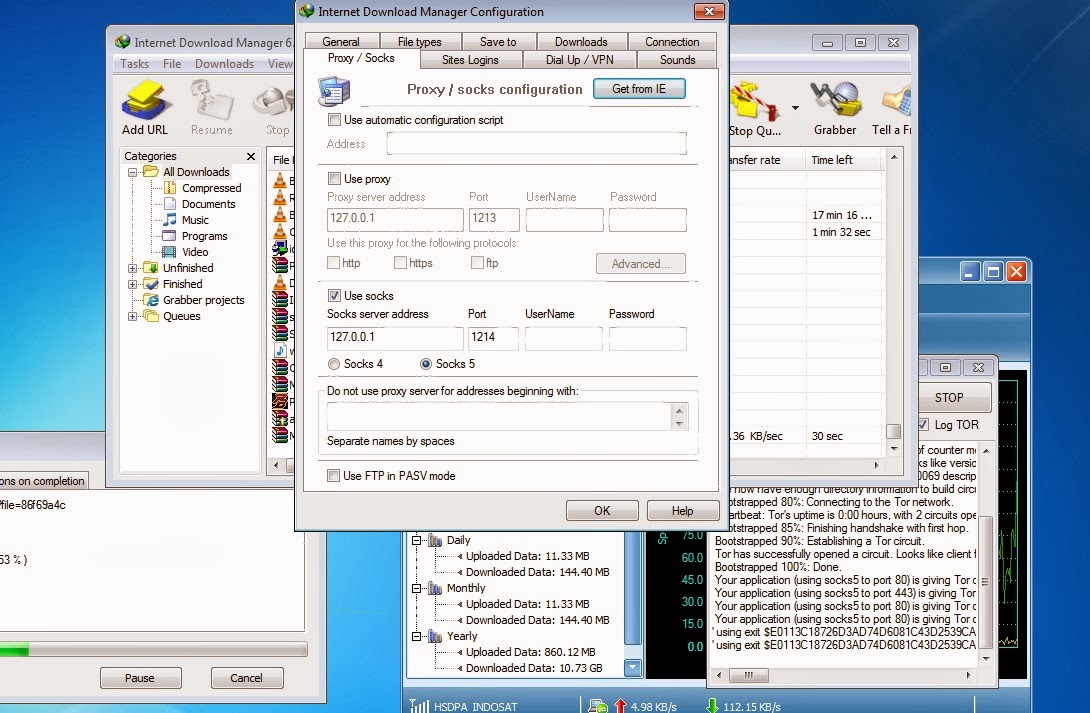Screen dimensions: 1090x713
Task: Uncheck the Use socks checkbox
Action: pyautogui.click(x=334, y=295)
